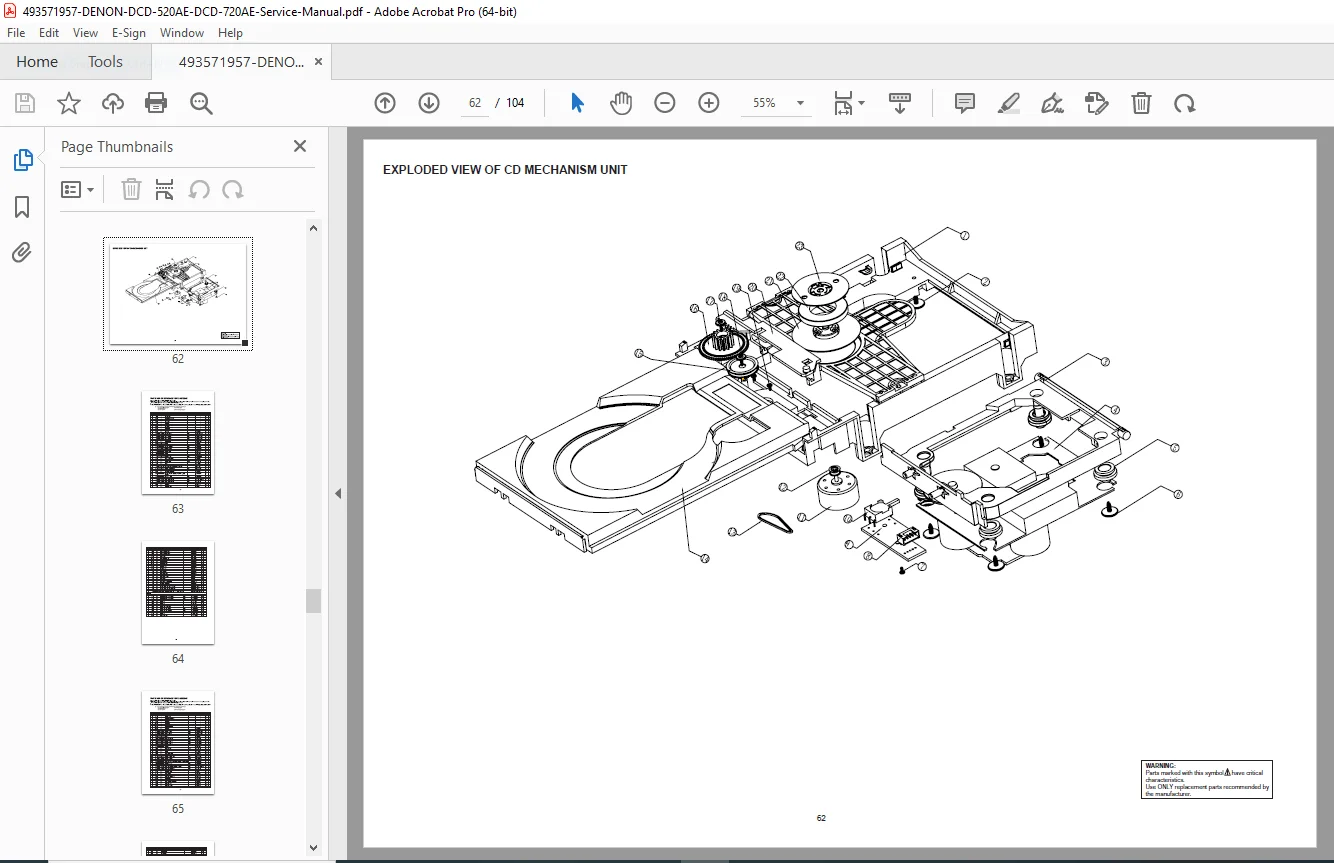Viewport: 1334px width, 863px height.
Task: Open the Edit menu
Action: click(x=49, y=33)
